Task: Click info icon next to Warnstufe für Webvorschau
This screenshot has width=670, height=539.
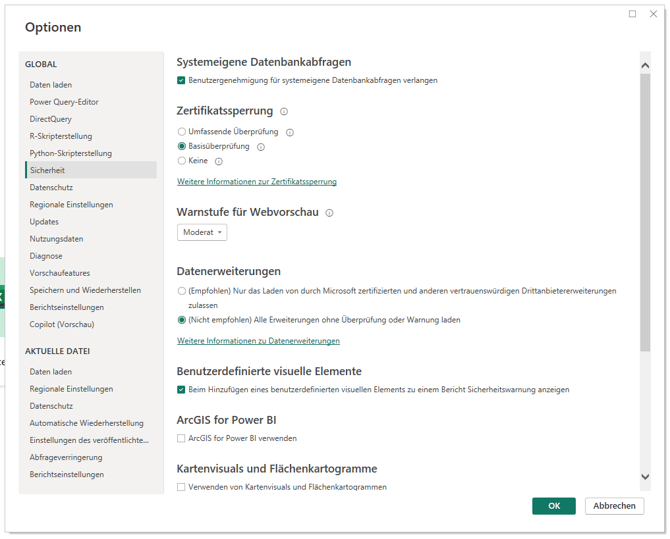Action: 329,213
